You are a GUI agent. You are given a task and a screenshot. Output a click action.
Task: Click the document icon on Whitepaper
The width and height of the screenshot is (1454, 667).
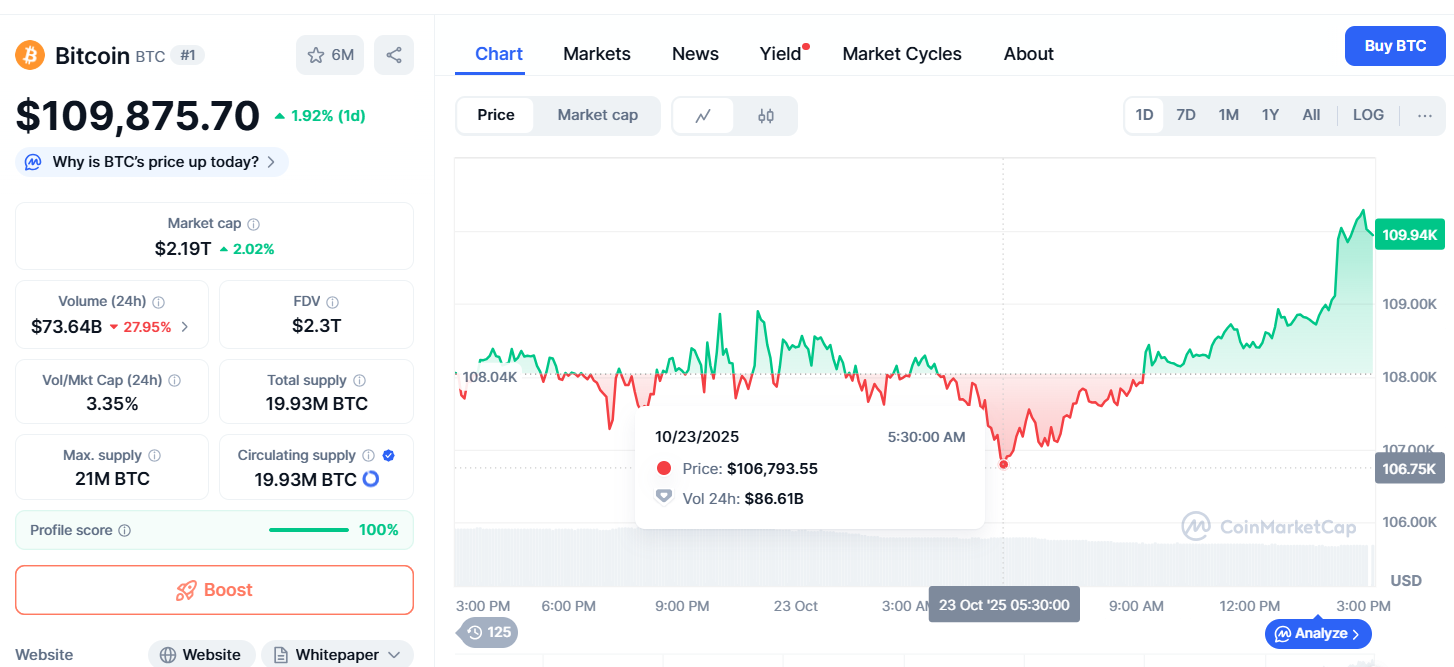pyautogui.click(x=280, y=655)
